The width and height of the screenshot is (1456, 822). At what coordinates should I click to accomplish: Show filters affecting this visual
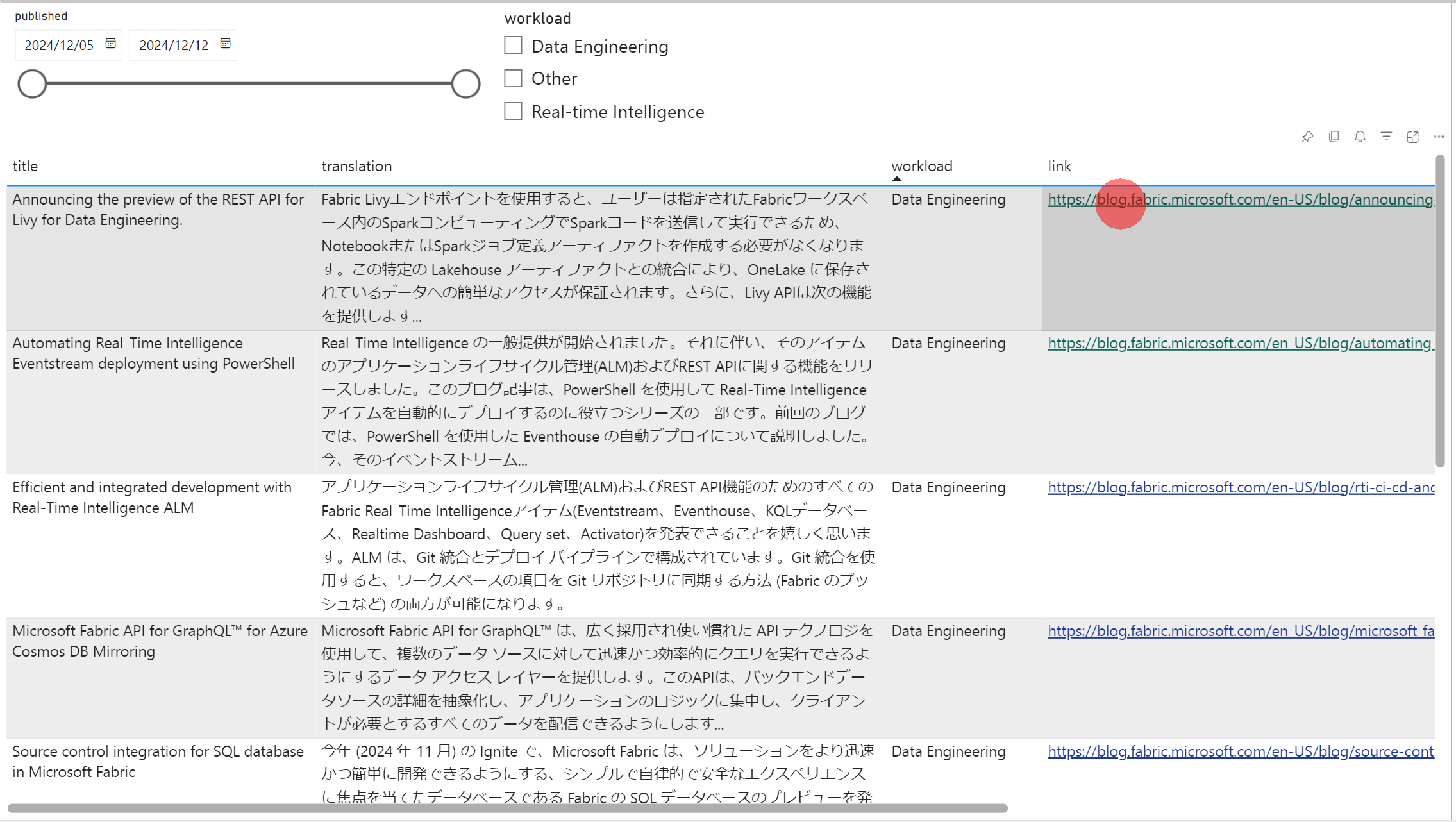[1386, 137]
